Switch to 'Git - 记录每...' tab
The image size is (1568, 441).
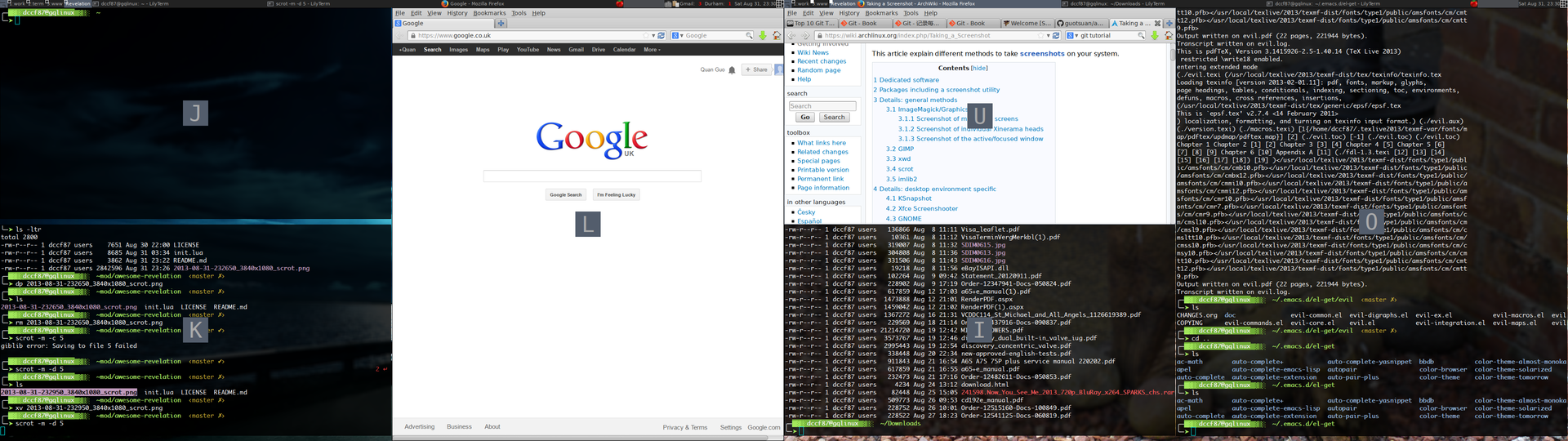point(920,24)
